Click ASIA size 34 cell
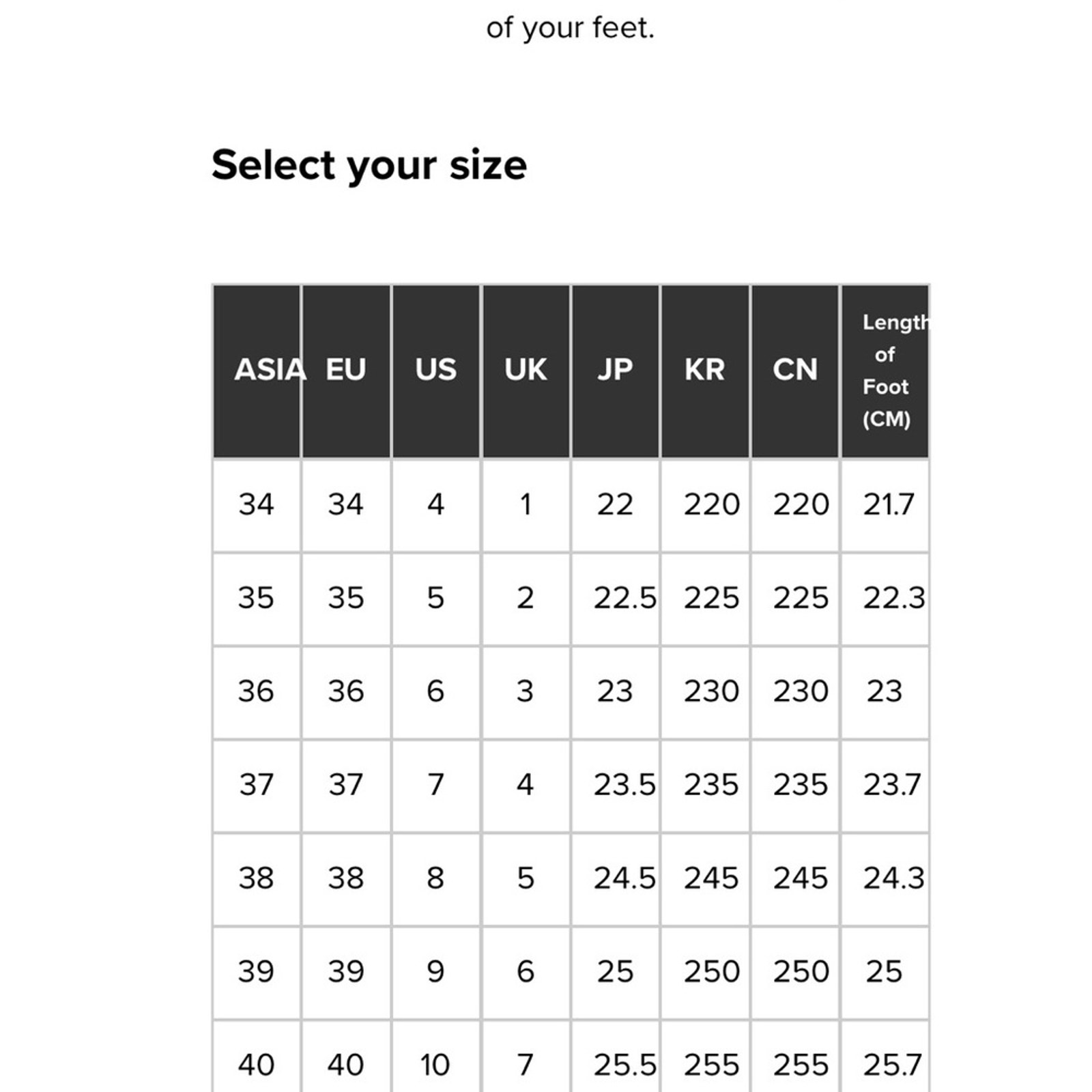1092x1092 pixels. [257, 505]
